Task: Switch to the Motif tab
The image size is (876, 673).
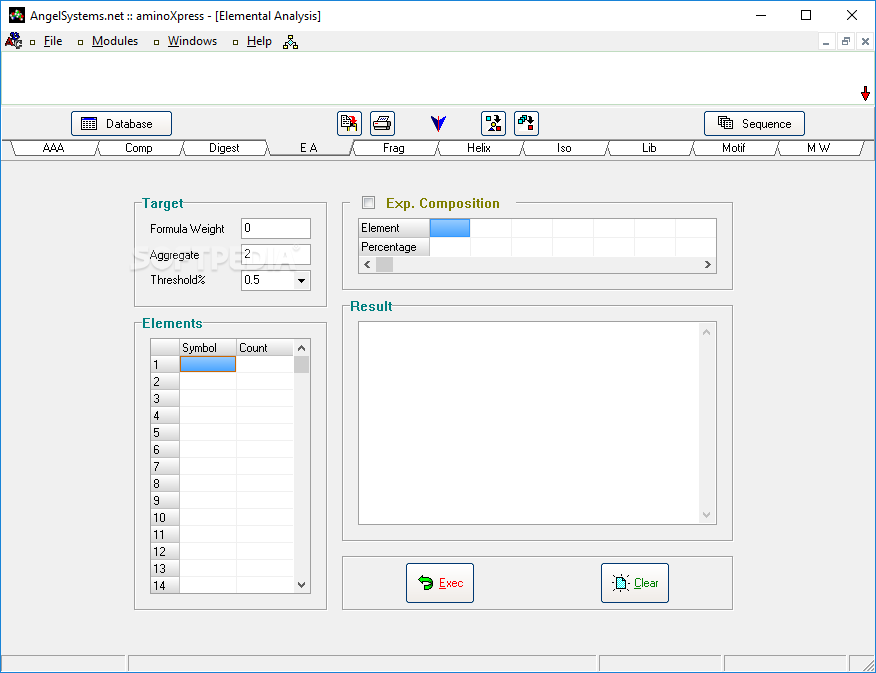Action: 734,148
